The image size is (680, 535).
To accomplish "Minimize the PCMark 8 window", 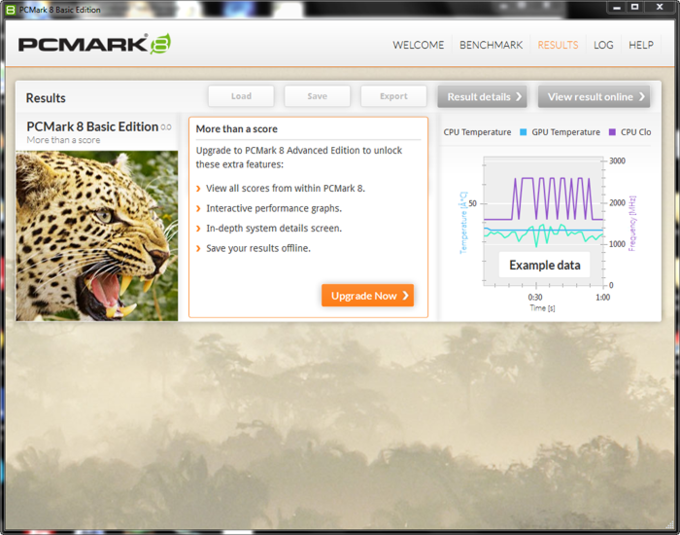I will coord(617,7).
